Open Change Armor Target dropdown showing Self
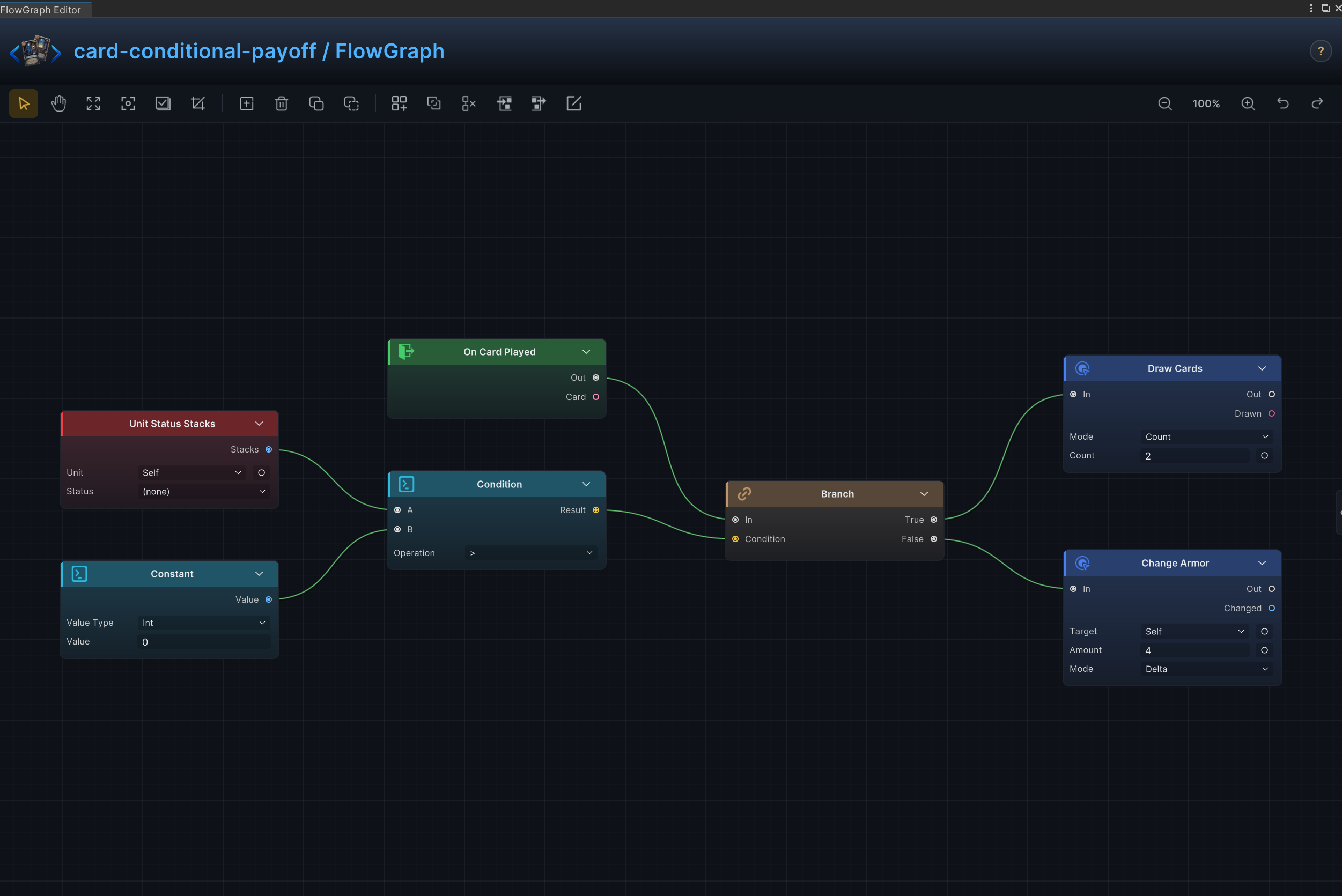 point(1194,632)
